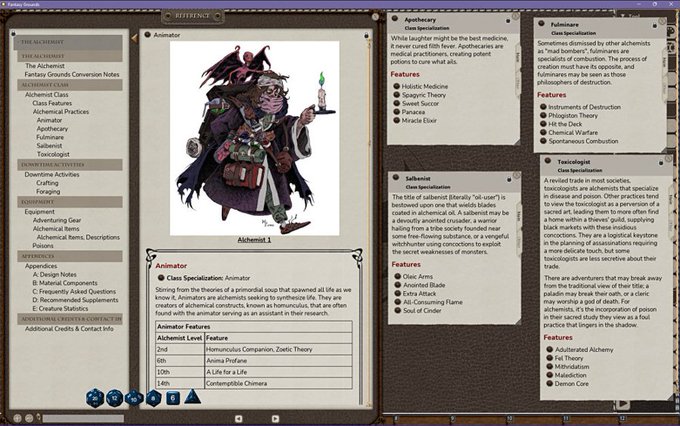Go to previous reference page

click(x=239, y=418)
